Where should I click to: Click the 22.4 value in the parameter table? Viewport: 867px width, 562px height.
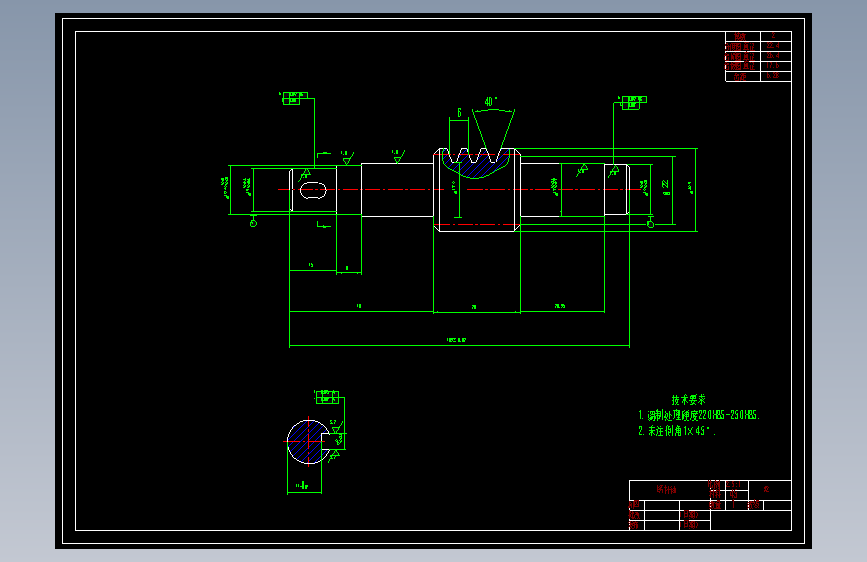773,46
